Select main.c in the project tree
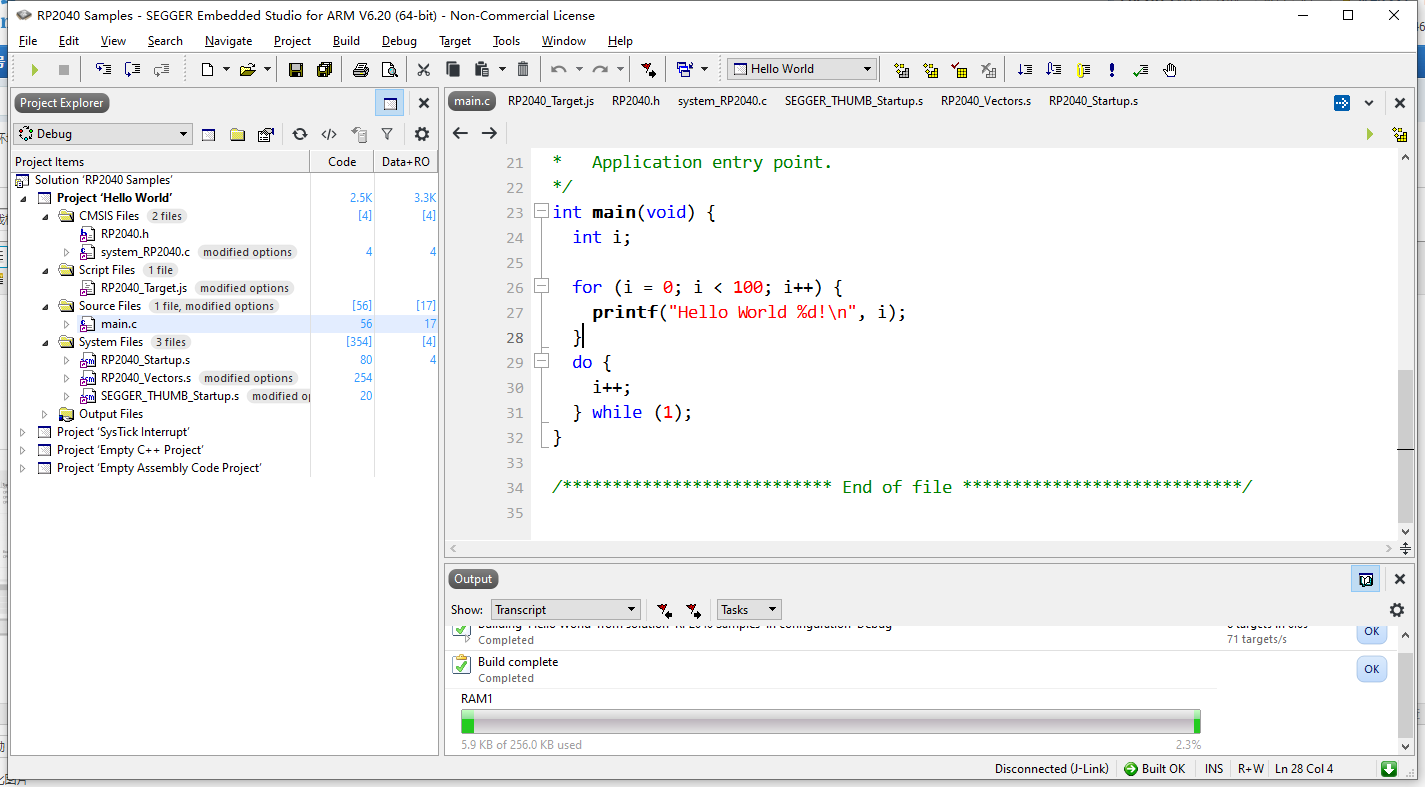The width and height of the screenshot is (1425, 787). pyautogui.click(x=119, y=324)
